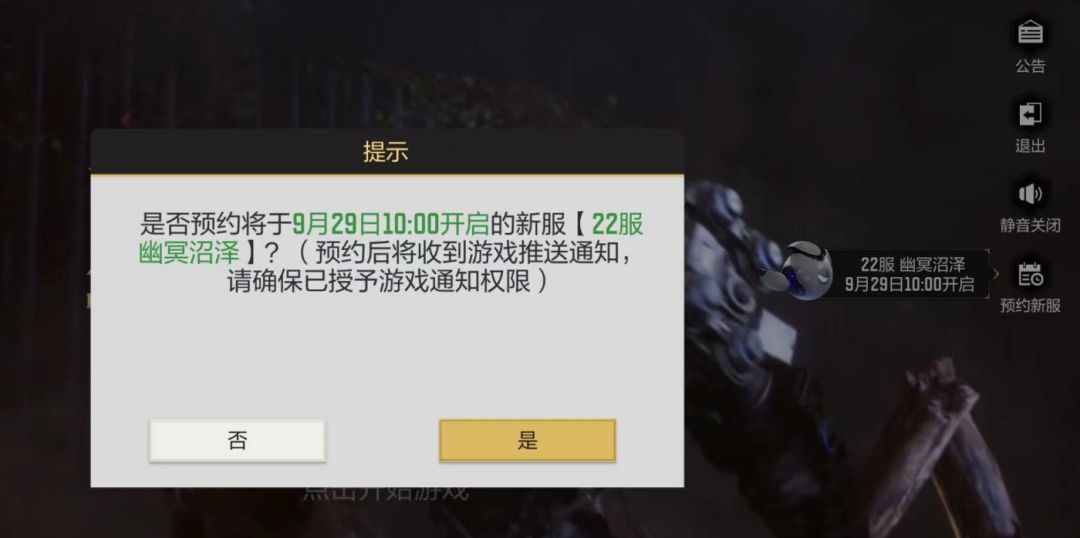Choose 否 to decline the reservation

pos(237,440)
